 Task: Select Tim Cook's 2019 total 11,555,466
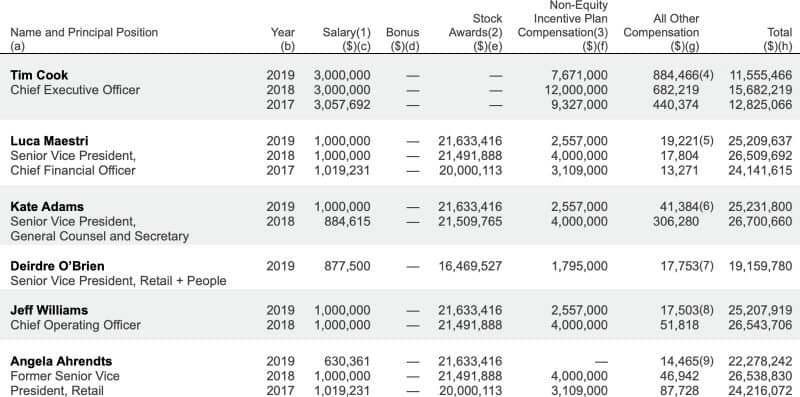[761, 75]
